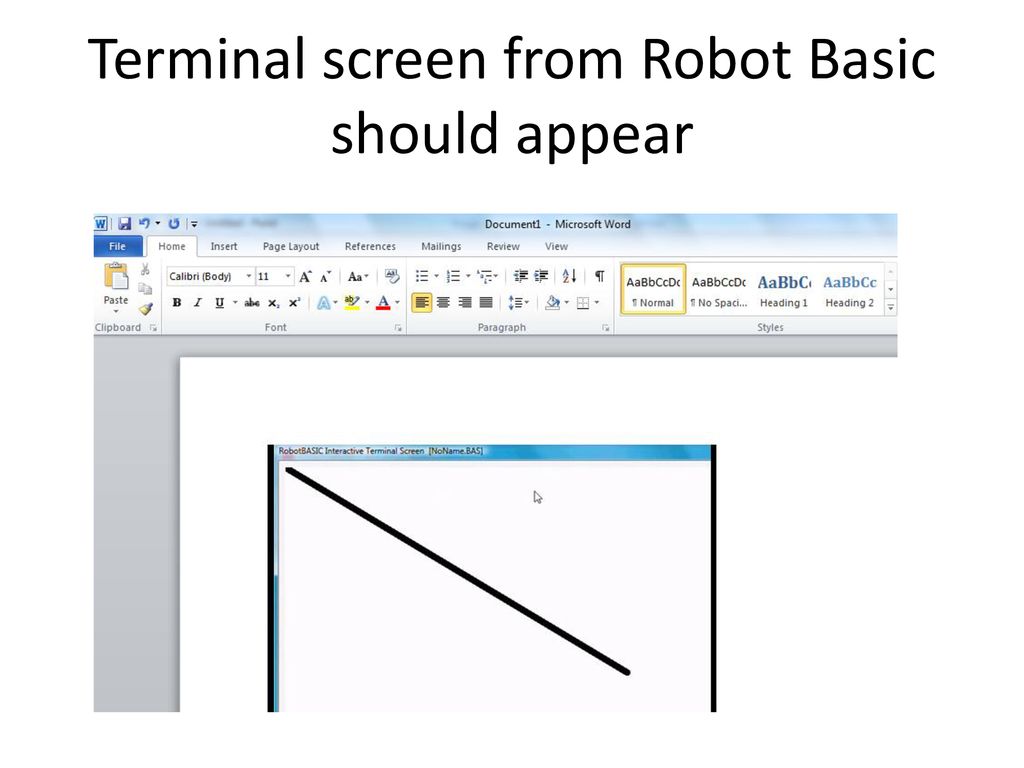Toggle Superscript formatting
This screenshot has width=1024, height=768.
pyautogui.click(x=295, y=302)
